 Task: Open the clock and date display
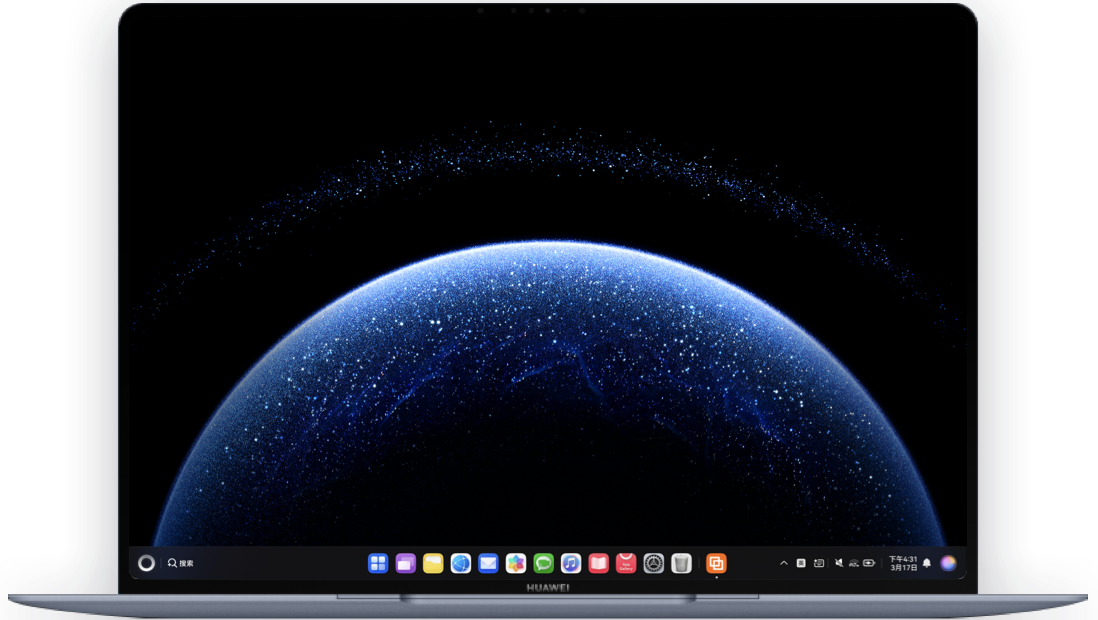903,563
